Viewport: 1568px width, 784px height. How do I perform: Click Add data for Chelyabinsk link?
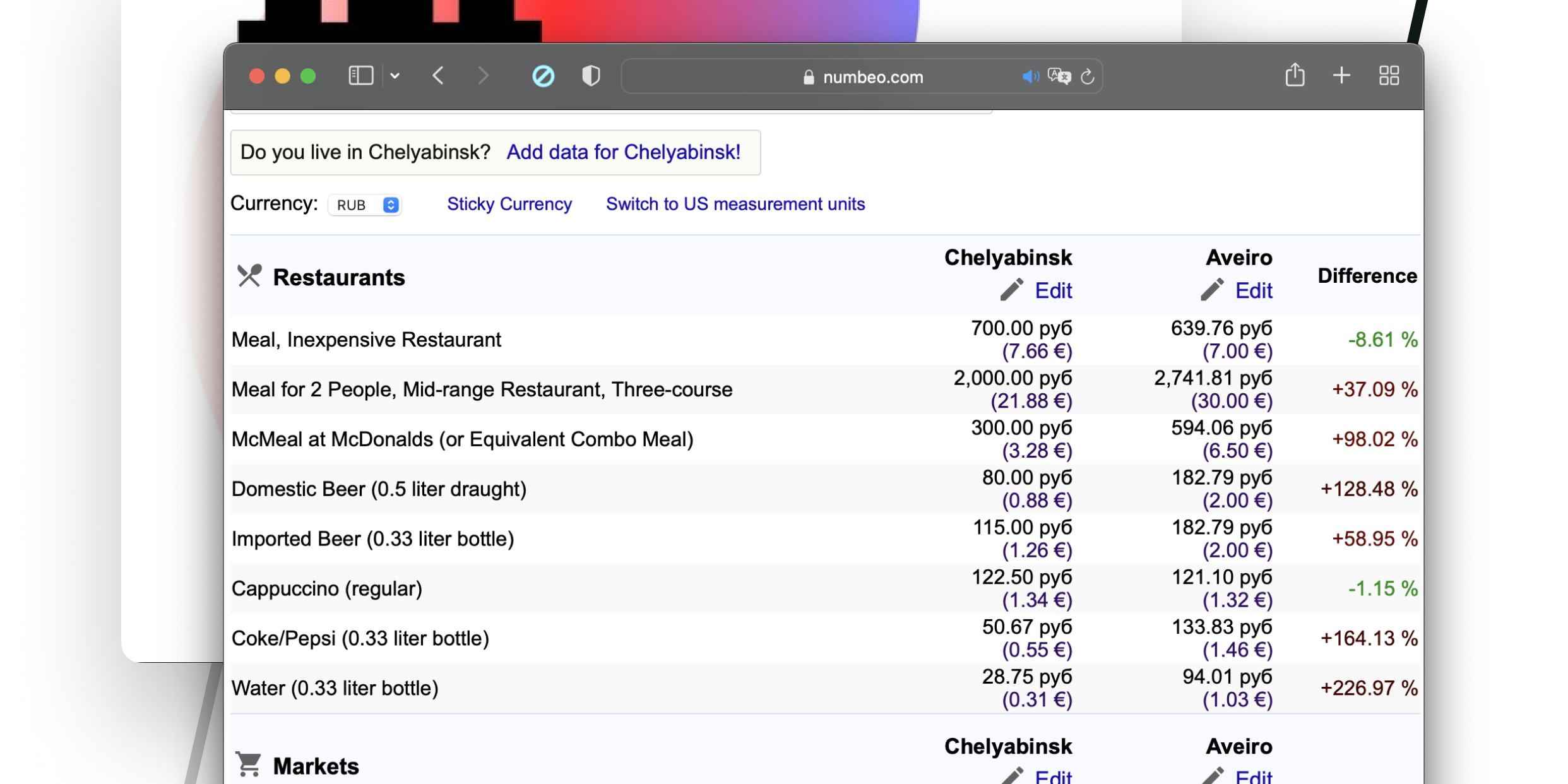click(x=623, y=152)
